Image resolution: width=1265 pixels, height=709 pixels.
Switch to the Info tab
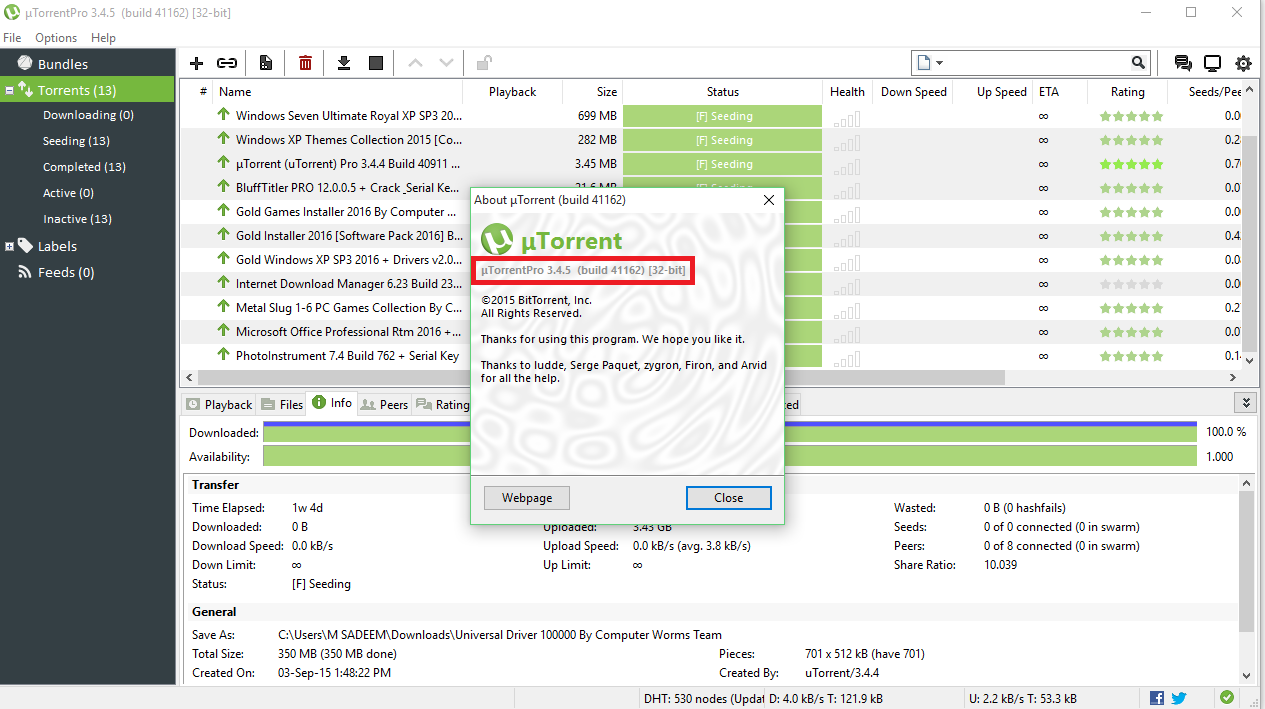(x=332, y=403)
